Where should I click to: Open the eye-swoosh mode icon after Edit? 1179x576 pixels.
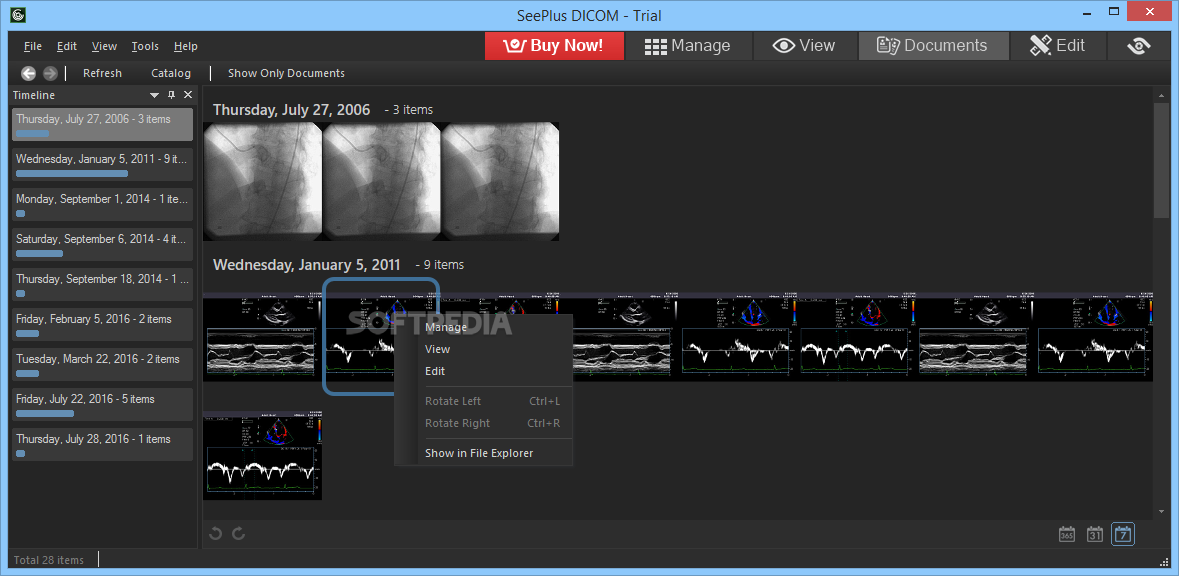[x=1139, y=46]
